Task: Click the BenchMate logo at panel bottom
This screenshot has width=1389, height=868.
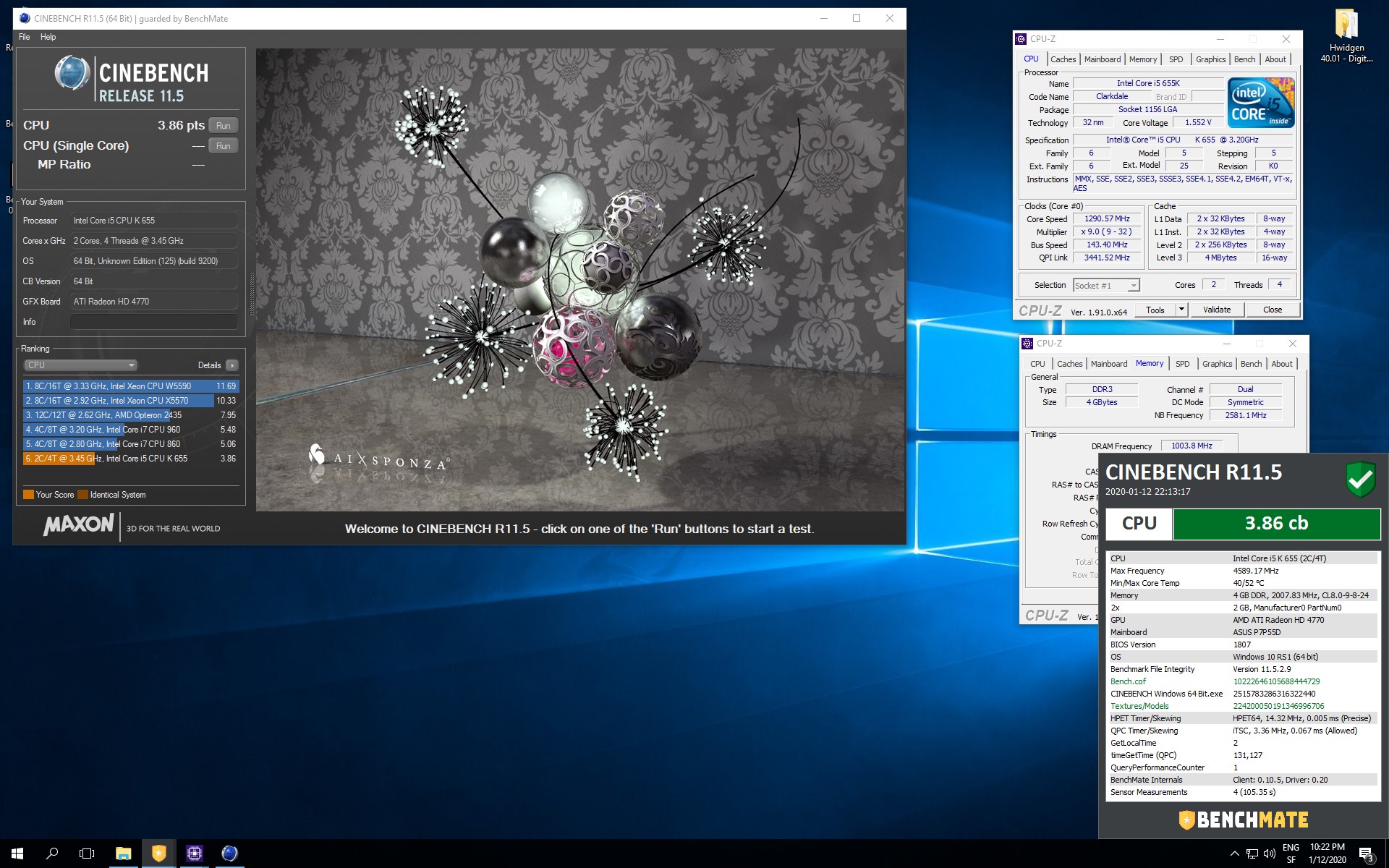Action: tap(1244, 820)
